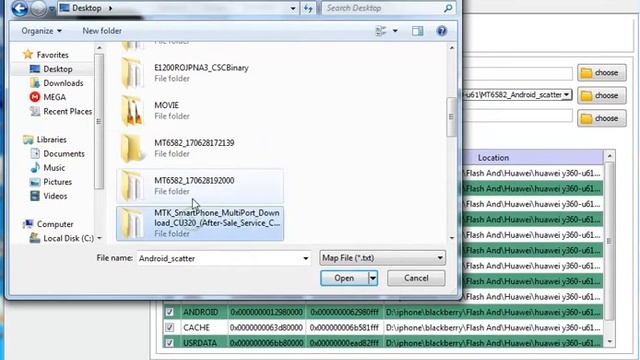The image size is (640, 360).
Task: Toggle the ANDROID partition checkbox
Action: click(169, 312)
